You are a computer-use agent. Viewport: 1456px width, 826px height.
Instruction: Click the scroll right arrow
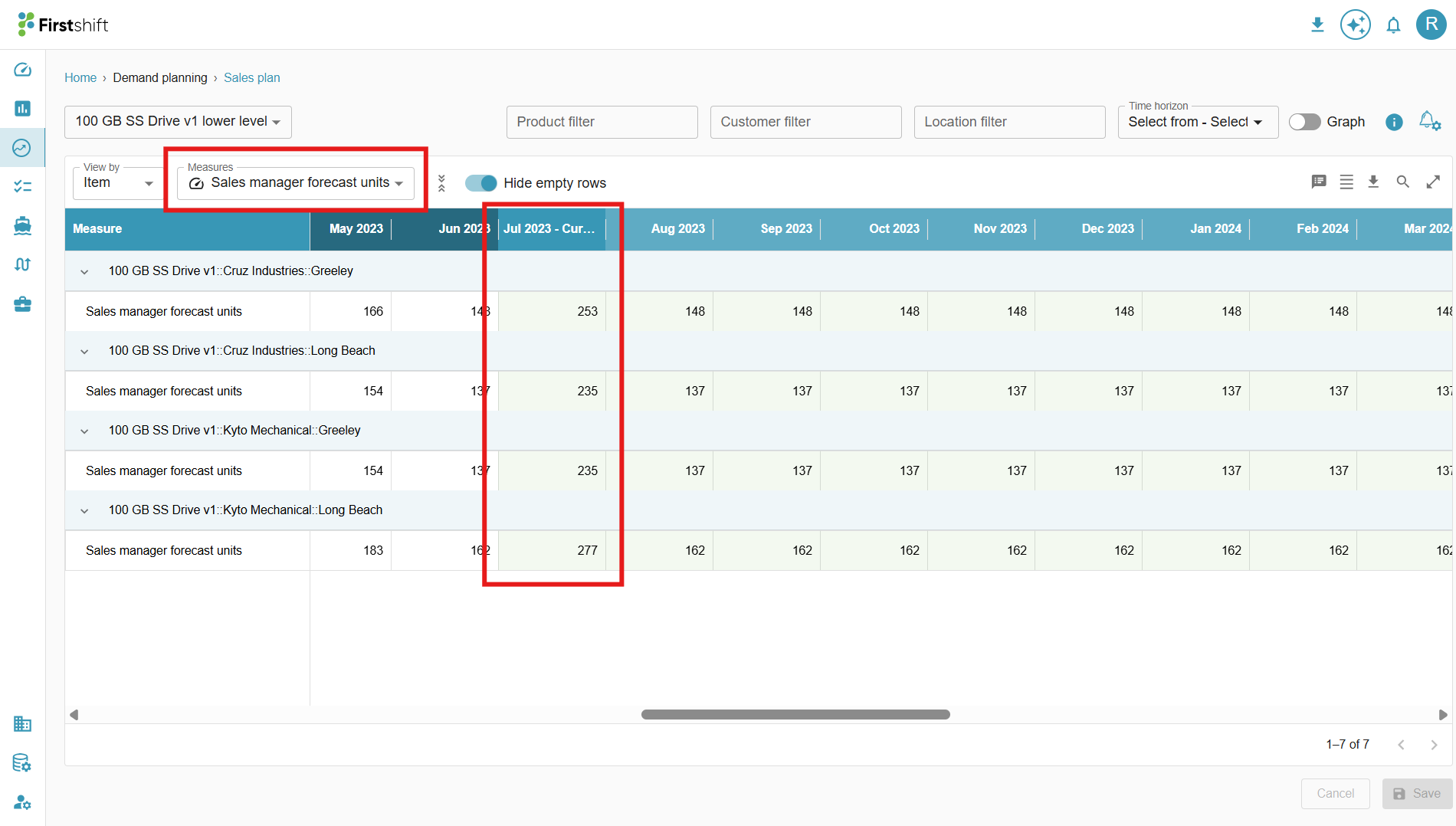click(1443, 714)
